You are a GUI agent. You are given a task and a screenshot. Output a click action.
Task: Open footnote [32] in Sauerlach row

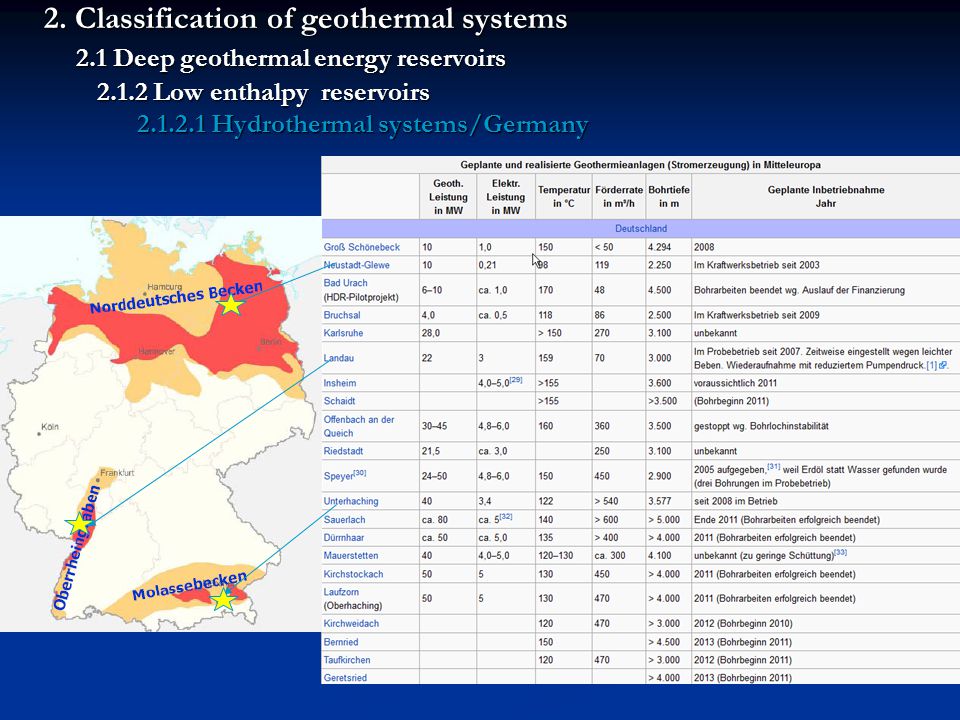tap(506, 516)
